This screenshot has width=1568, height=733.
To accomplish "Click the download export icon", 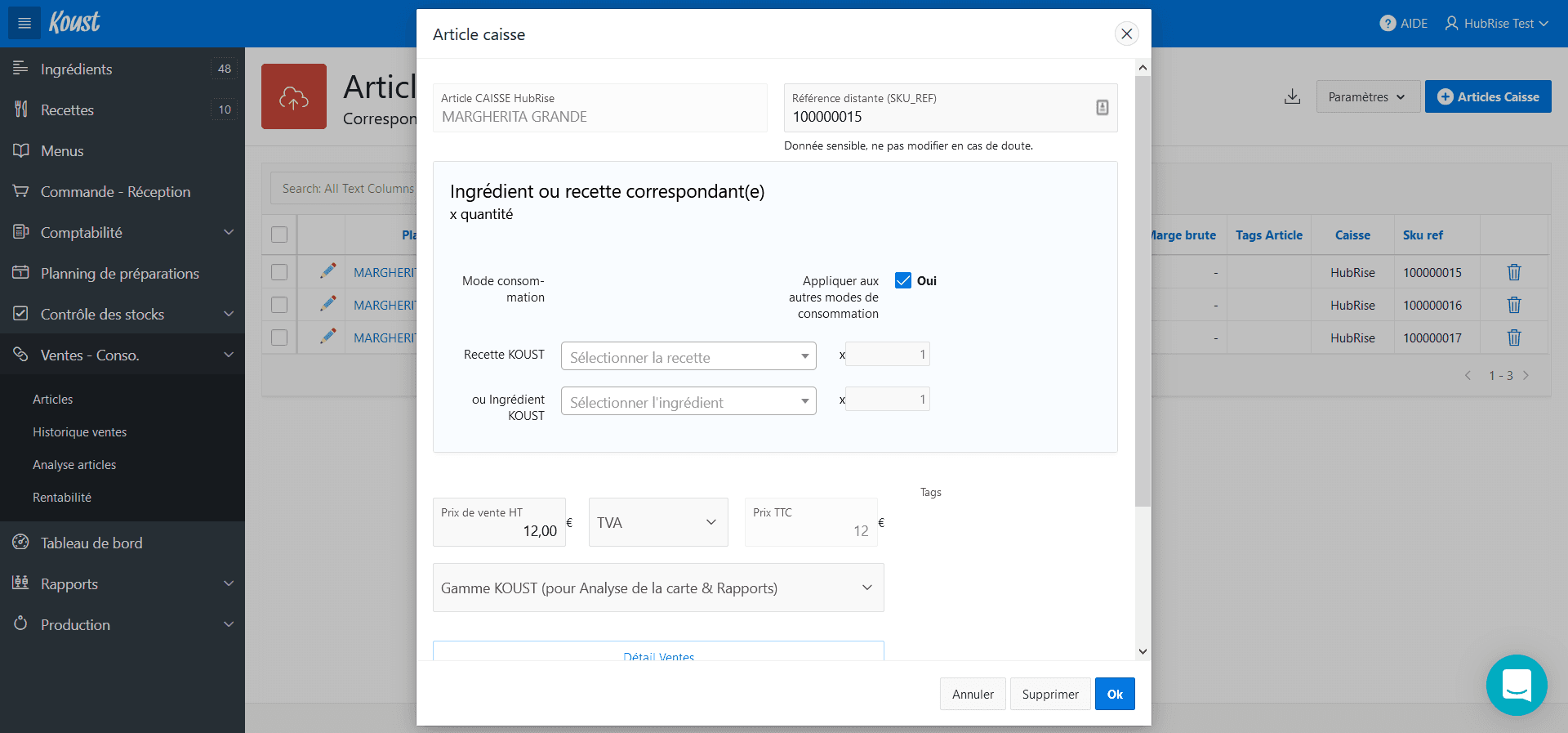I will (x=1292, y=96).
